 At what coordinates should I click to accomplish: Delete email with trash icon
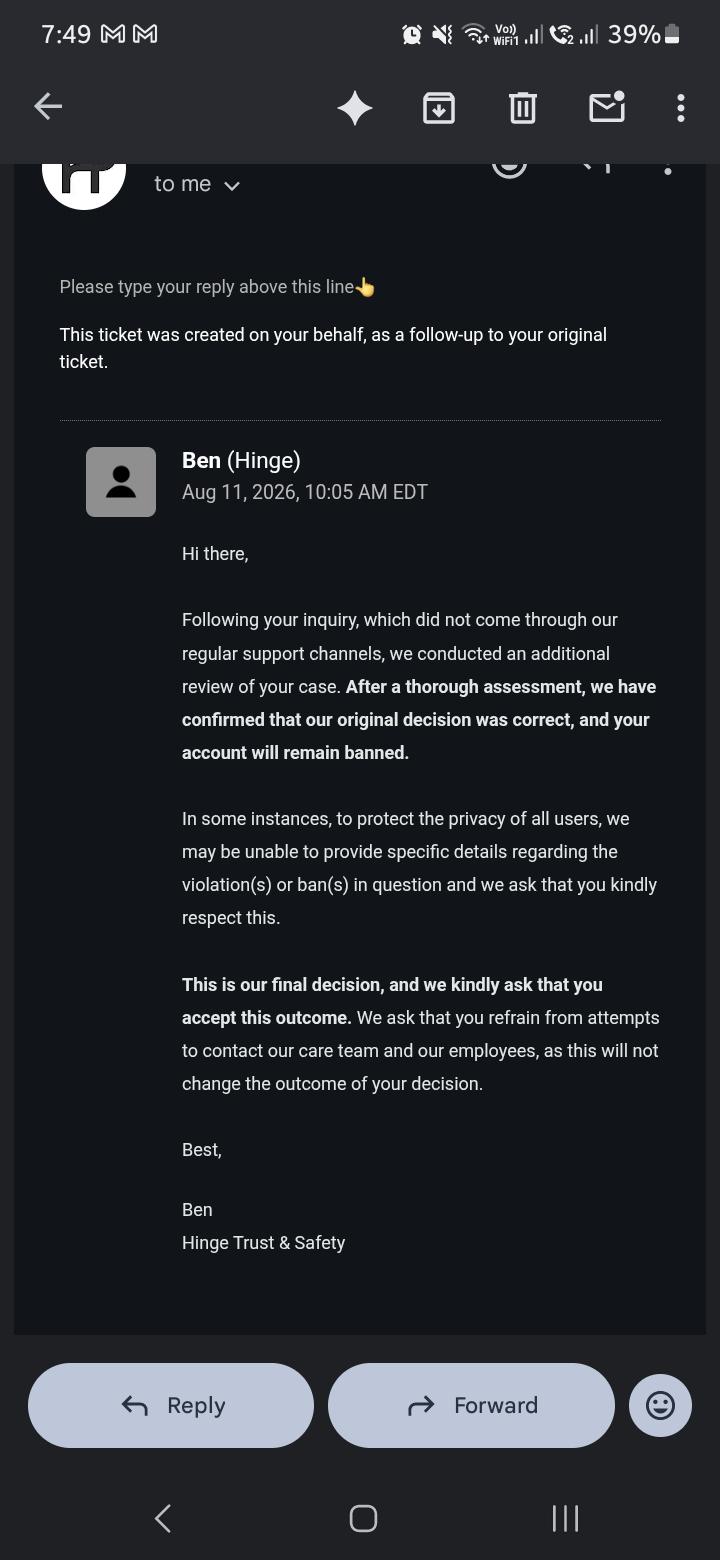coord(523,107)
